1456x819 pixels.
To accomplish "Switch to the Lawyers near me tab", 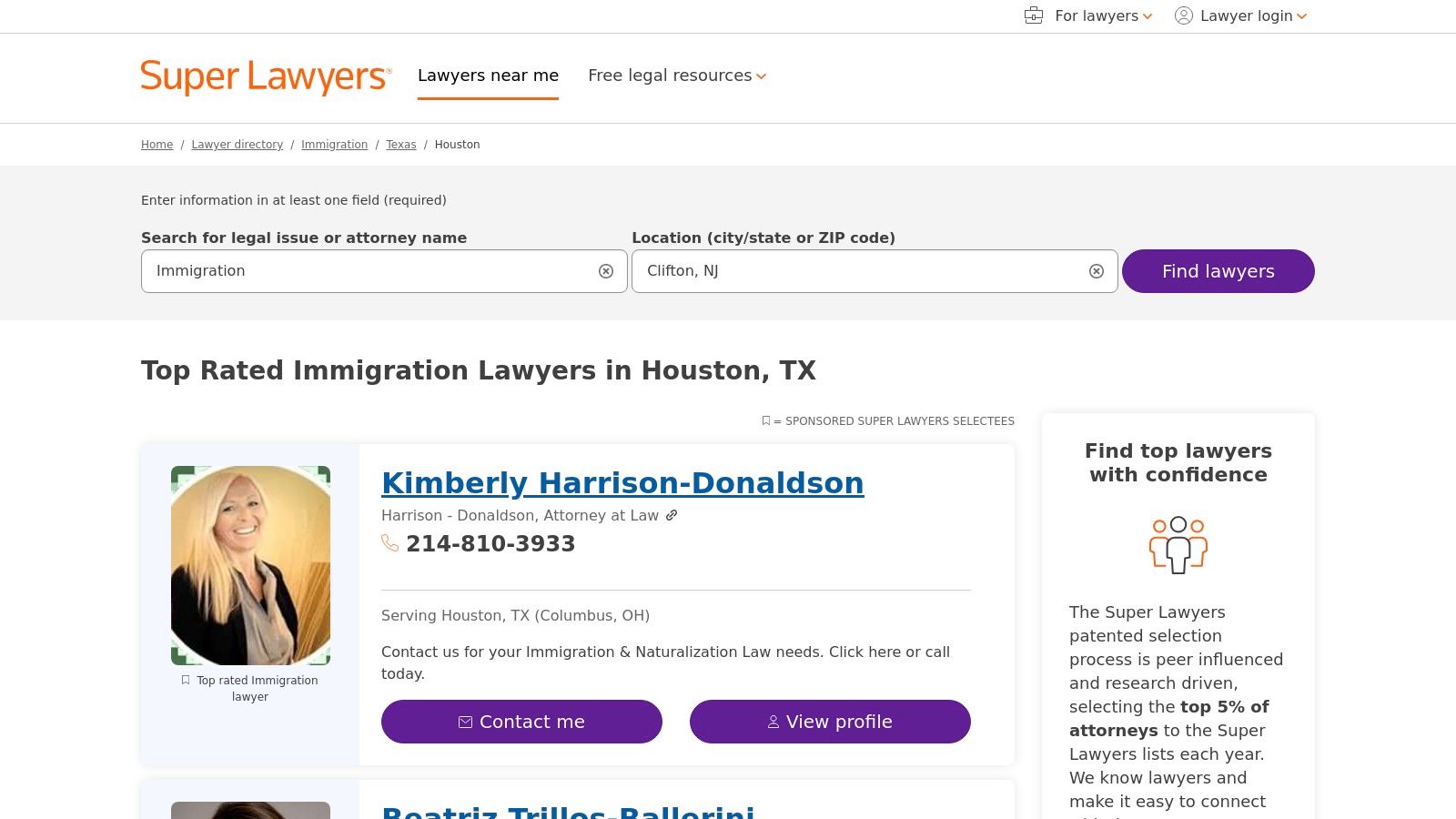I will 488,76.
